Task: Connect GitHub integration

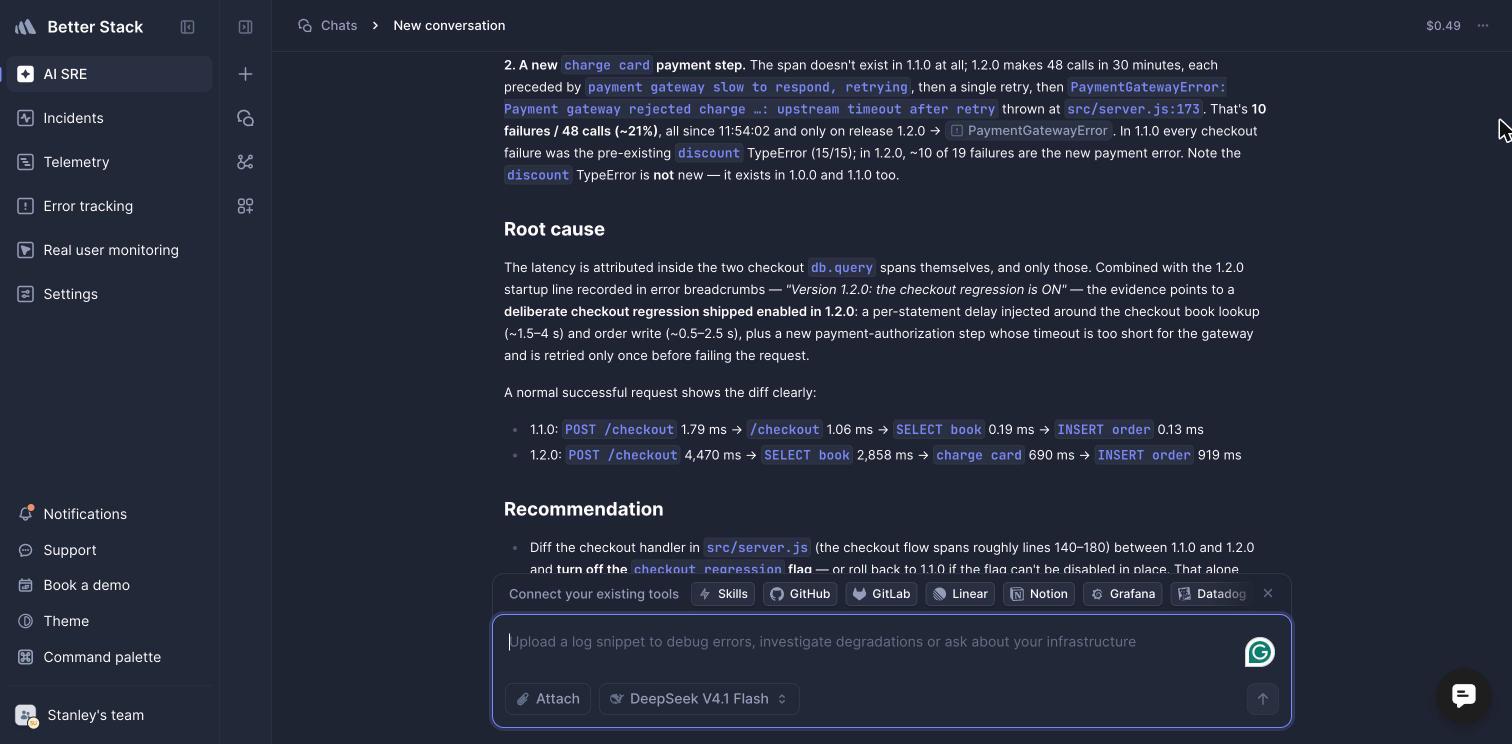Action: 800,594
